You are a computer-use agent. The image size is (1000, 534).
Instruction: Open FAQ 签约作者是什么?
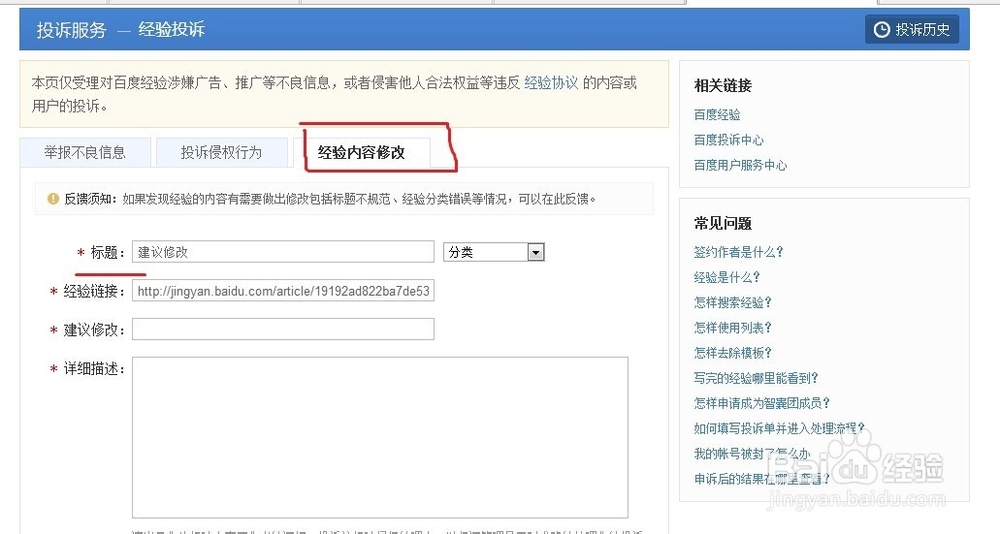click(739, 252)
